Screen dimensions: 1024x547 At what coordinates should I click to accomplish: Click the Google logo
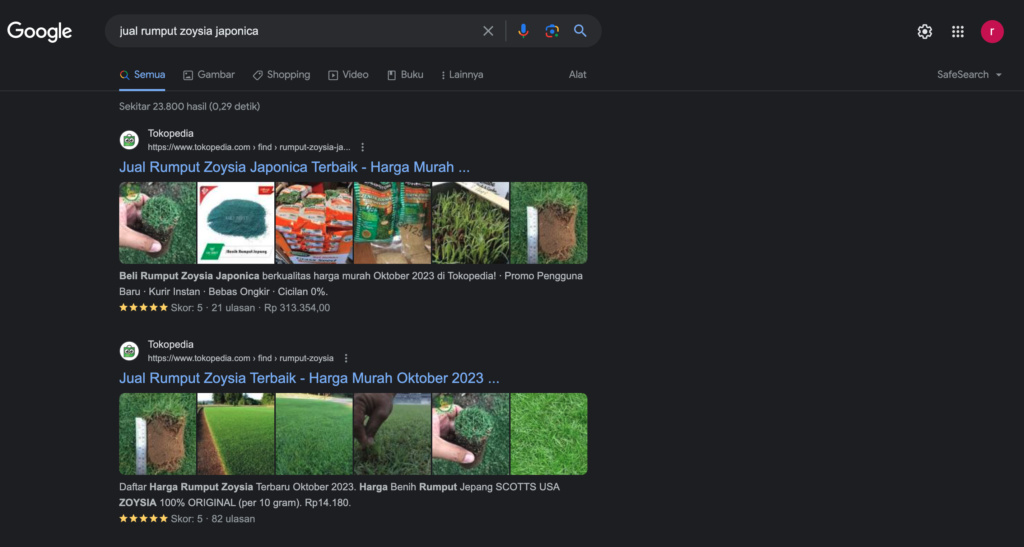point(40,31)
